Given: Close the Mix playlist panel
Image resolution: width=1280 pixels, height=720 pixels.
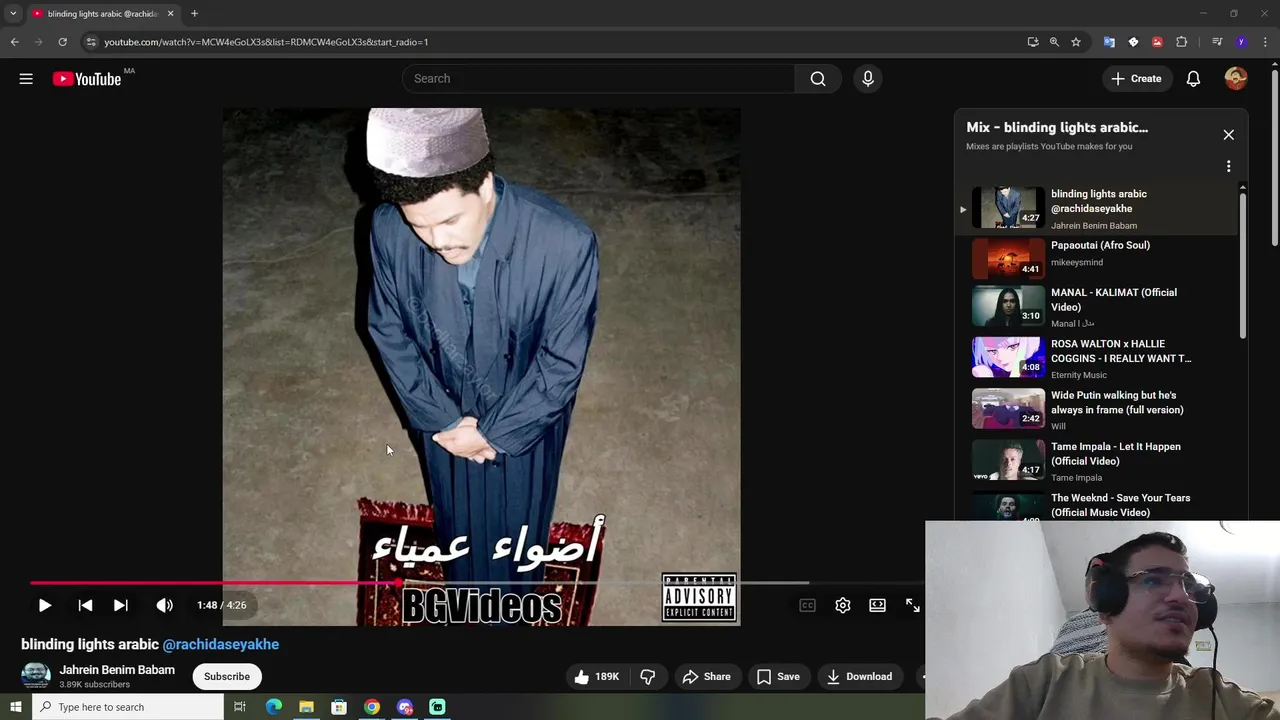Looking at the screenshot, I should pyautogui.click(x=1229, y=135).
